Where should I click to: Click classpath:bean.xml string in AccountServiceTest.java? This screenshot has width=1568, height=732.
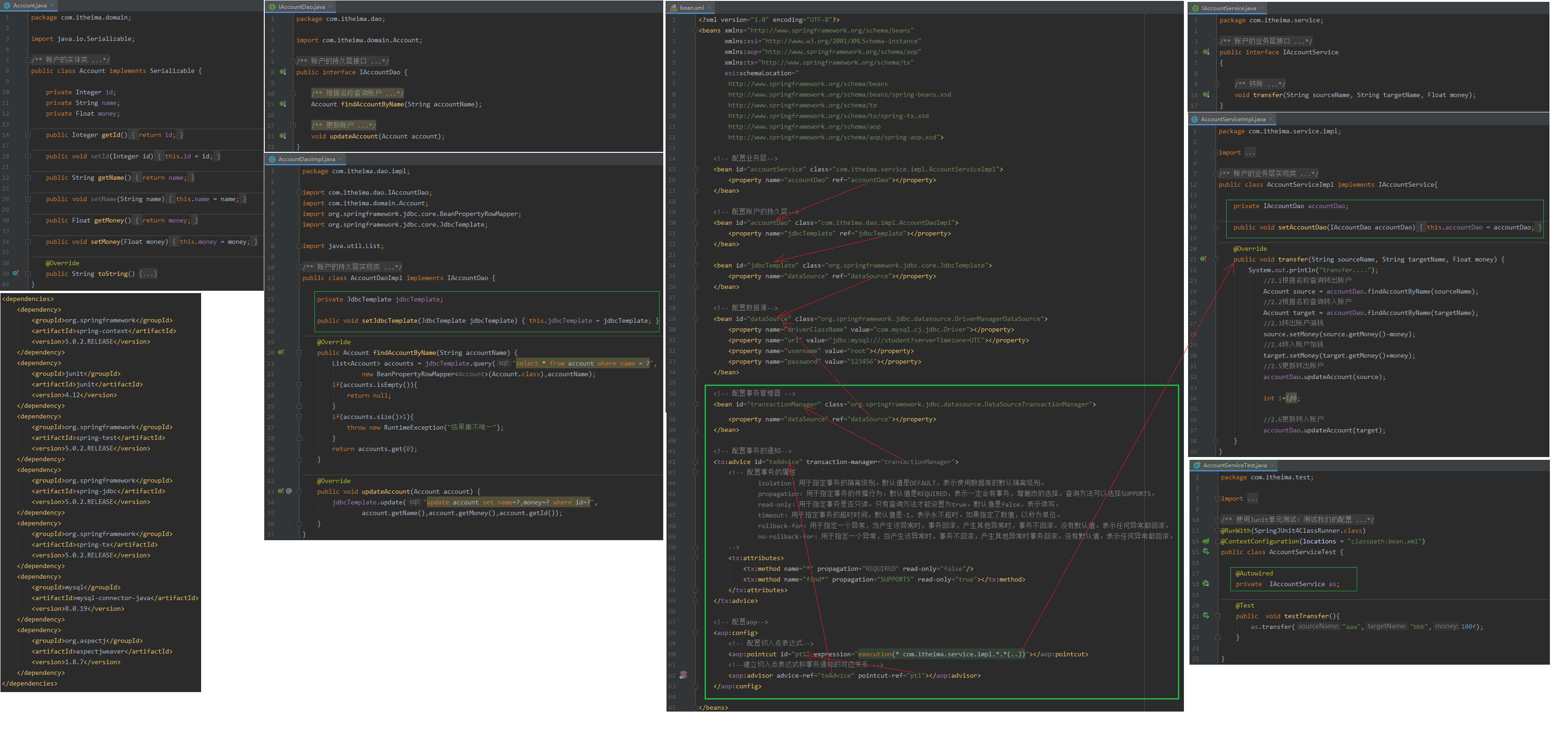click(x=1385, y=542)
